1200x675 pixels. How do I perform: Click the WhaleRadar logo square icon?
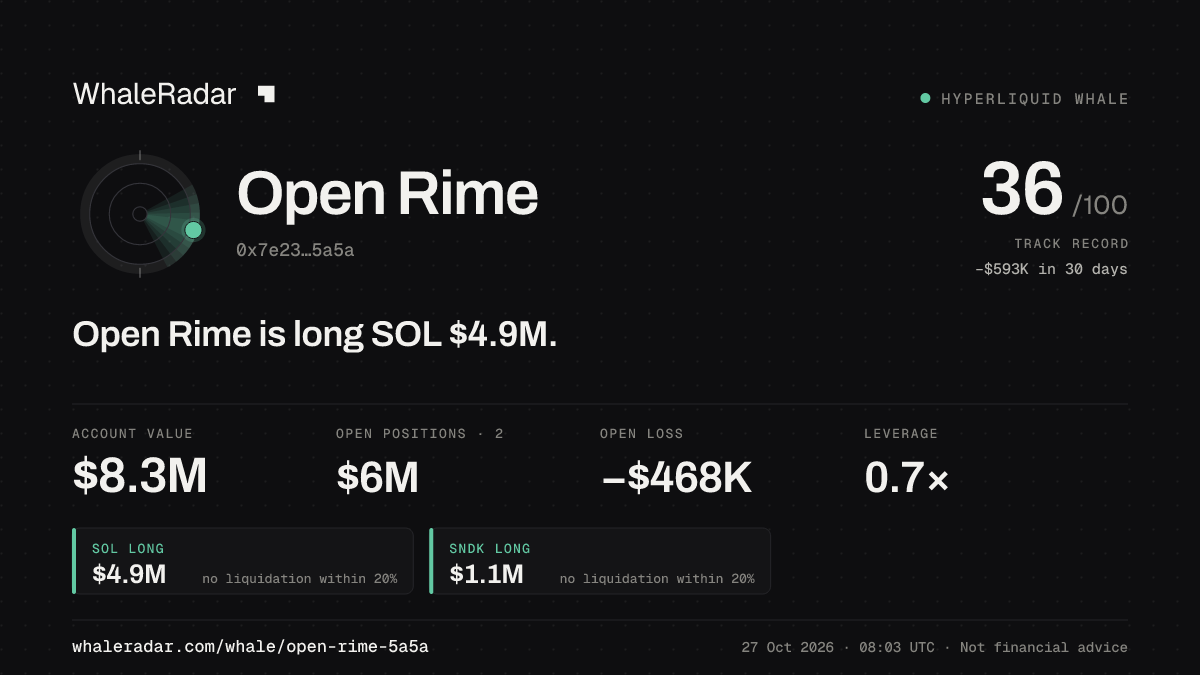(266, 94)
